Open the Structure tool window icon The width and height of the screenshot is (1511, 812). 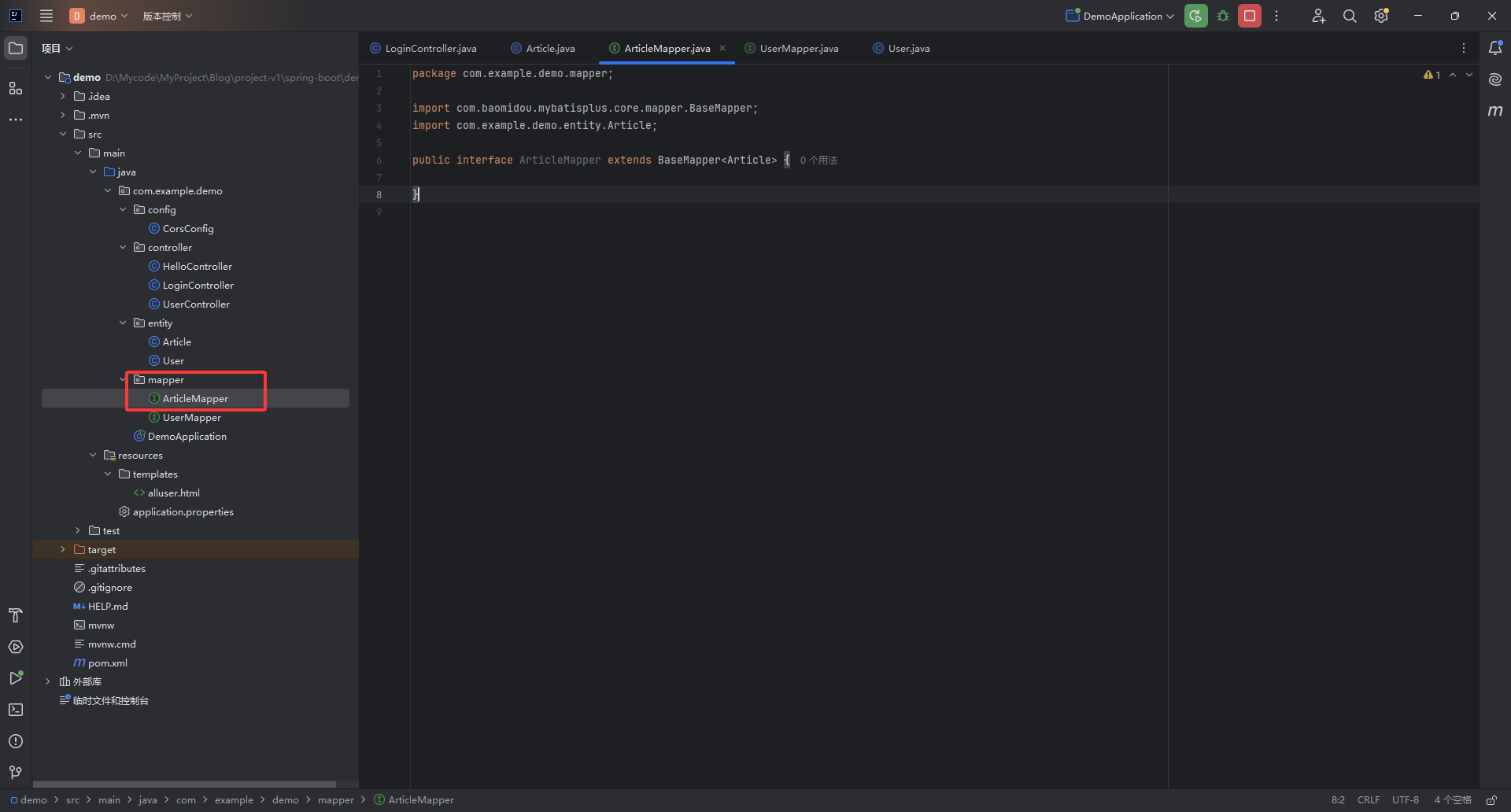[16, 89]
